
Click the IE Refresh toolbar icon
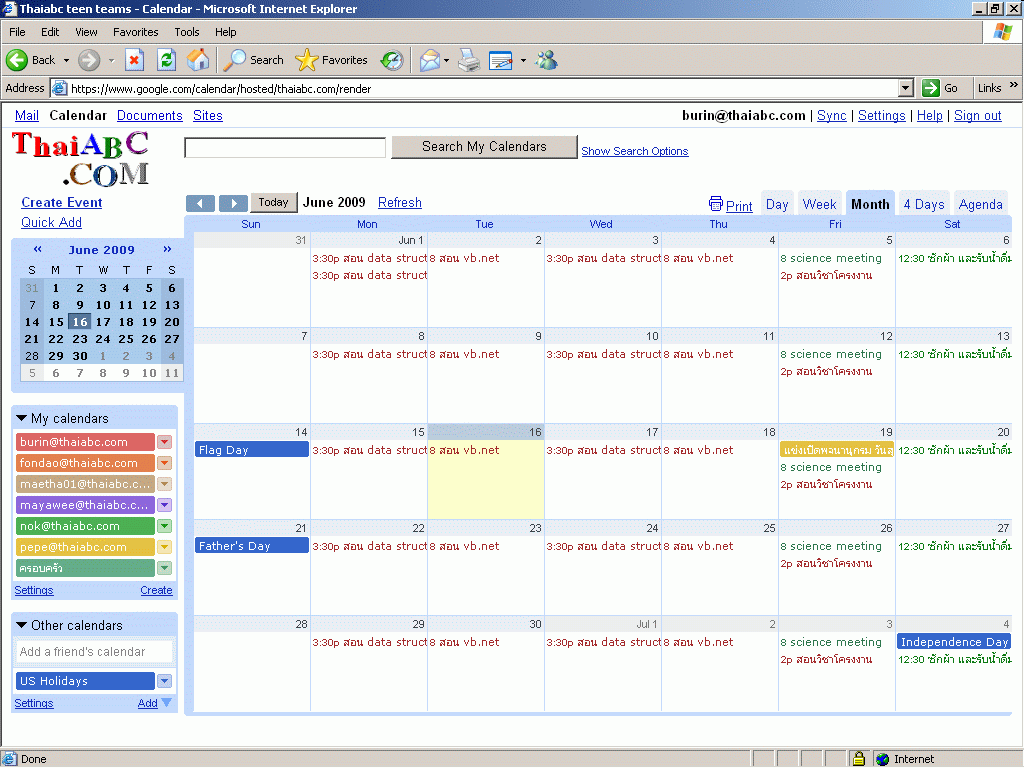coord(166,60)
